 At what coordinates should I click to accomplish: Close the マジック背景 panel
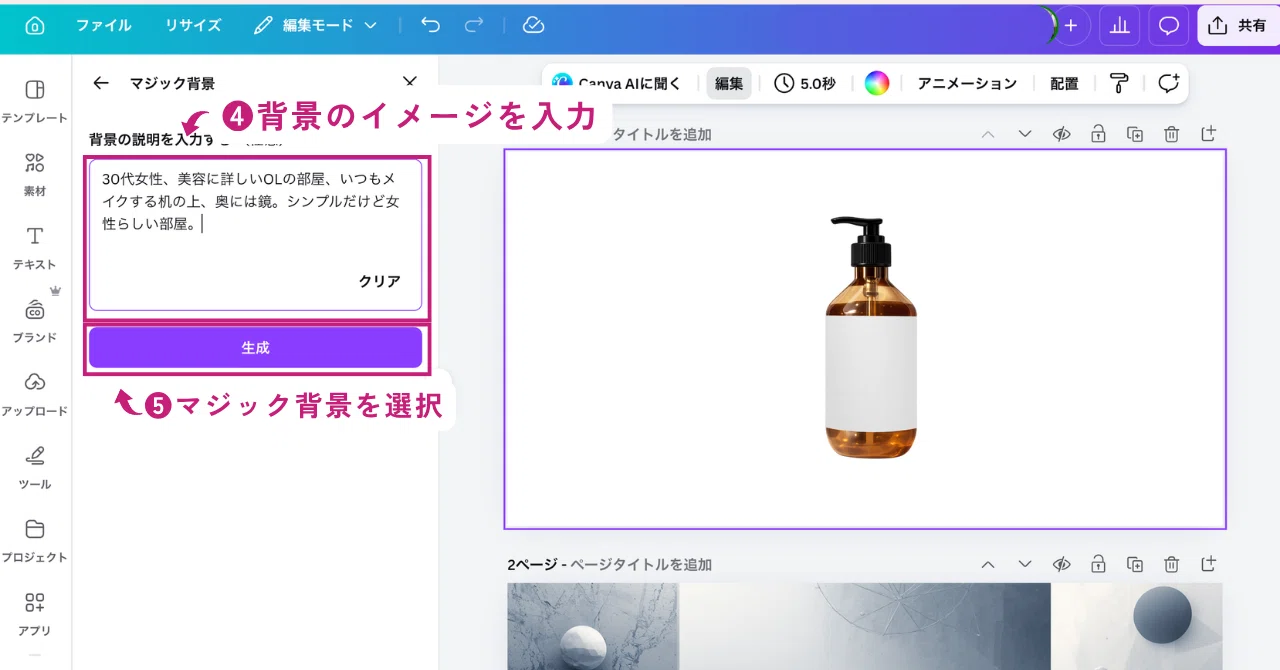pos(410,82)
